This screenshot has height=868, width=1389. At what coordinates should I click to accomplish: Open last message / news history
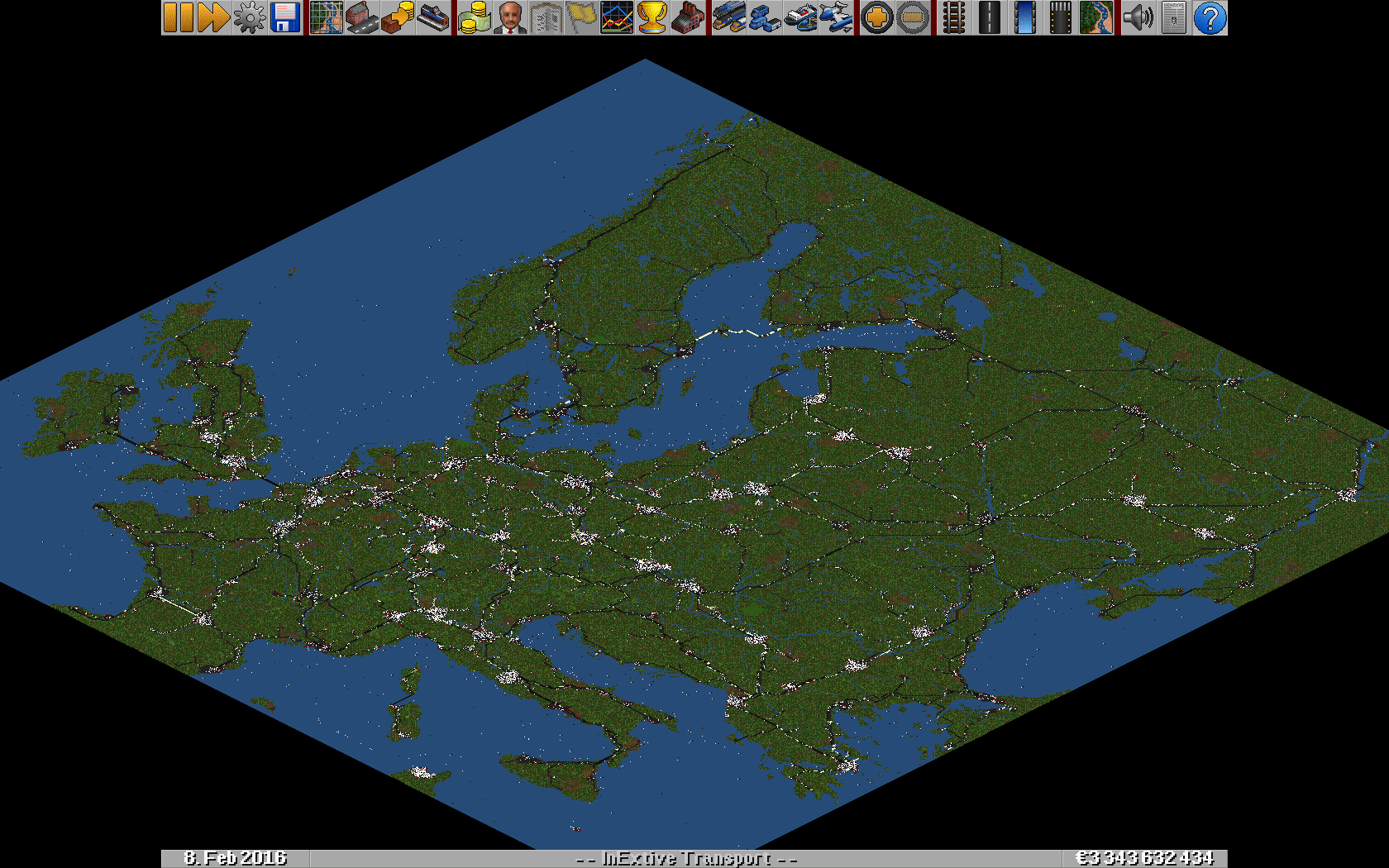pos(1173,17)
